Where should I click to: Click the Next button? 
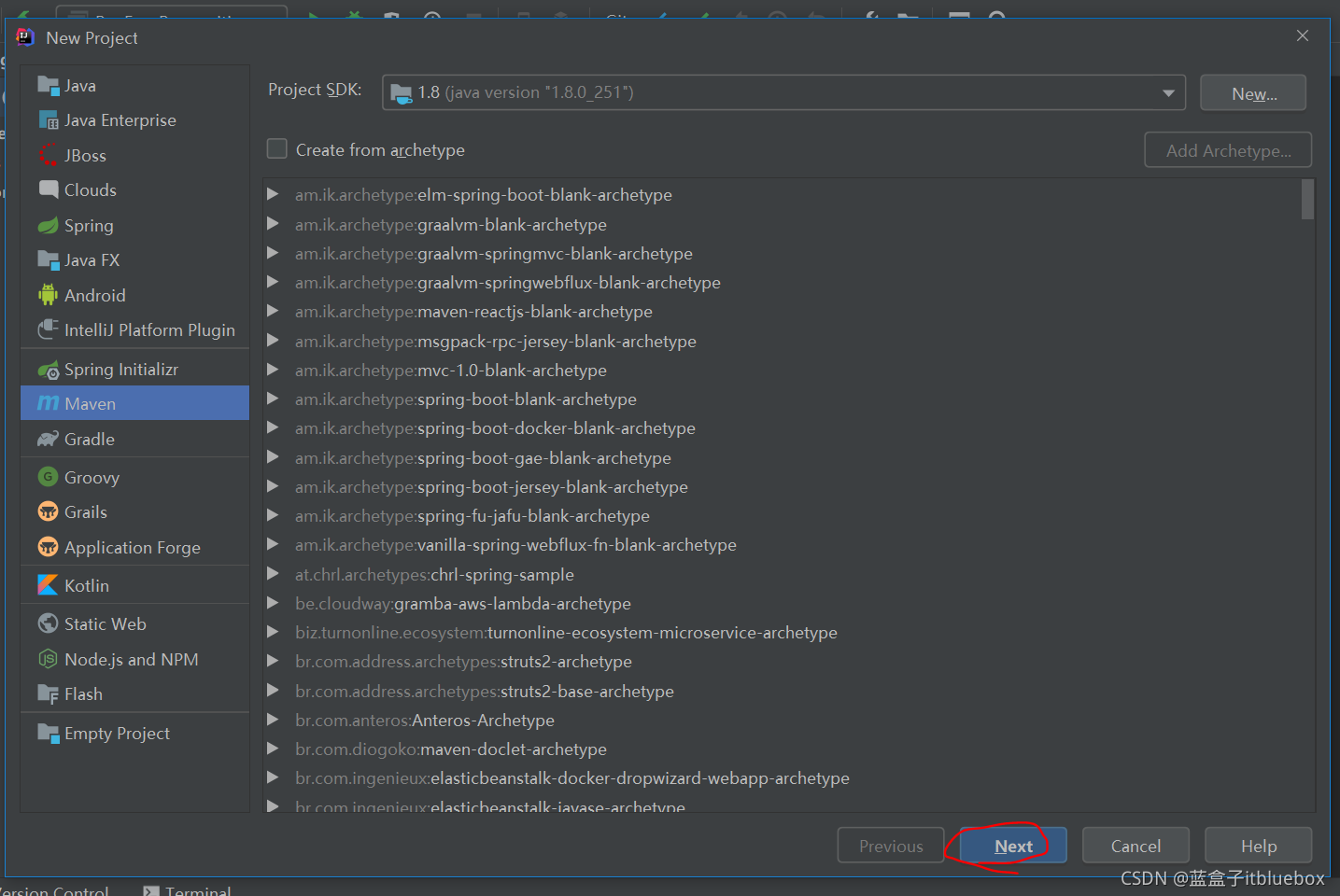coord(1013,846)
